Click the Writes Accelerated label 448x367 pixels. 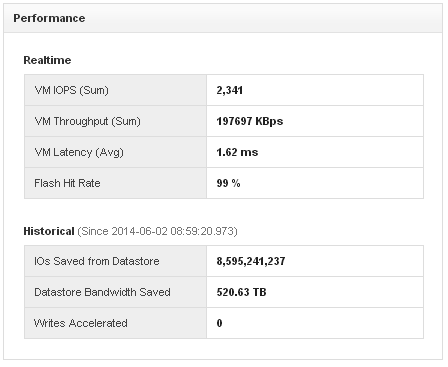click(81, 323)
